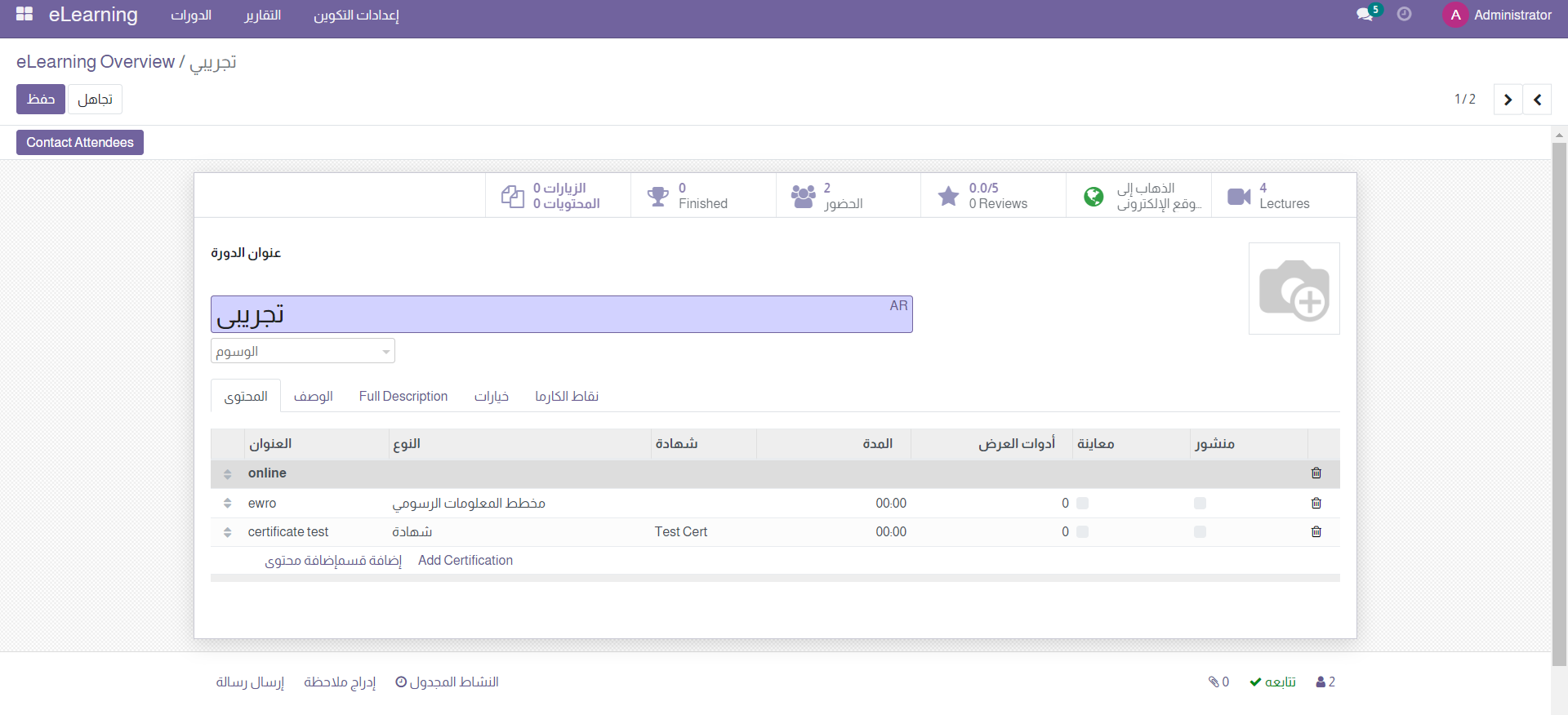Open the conversations messages icon

pyautogui.click(x=1365, y=15)
